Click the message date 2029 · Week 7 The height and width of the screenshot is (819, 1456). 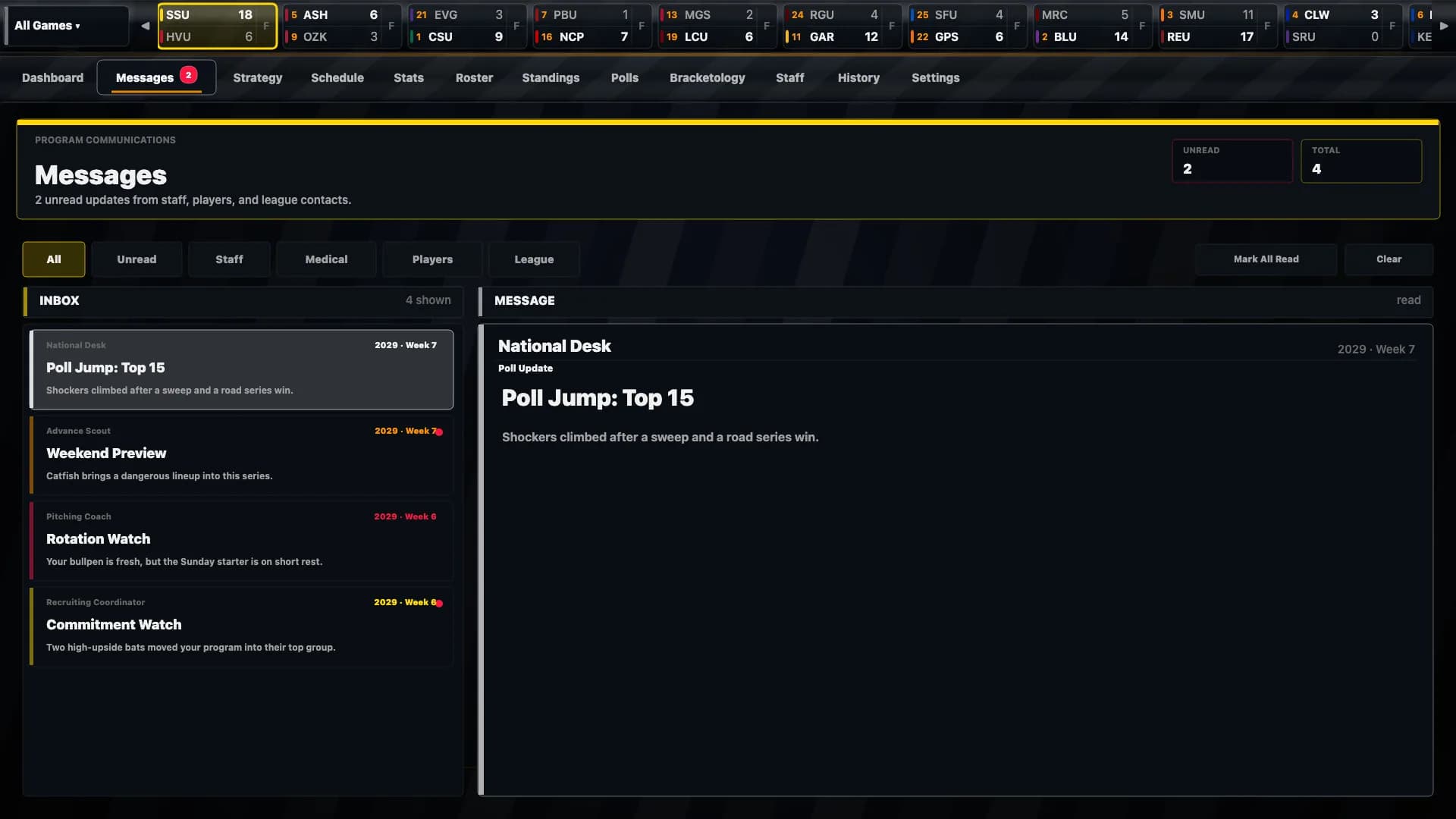(x=1376, y=350)
